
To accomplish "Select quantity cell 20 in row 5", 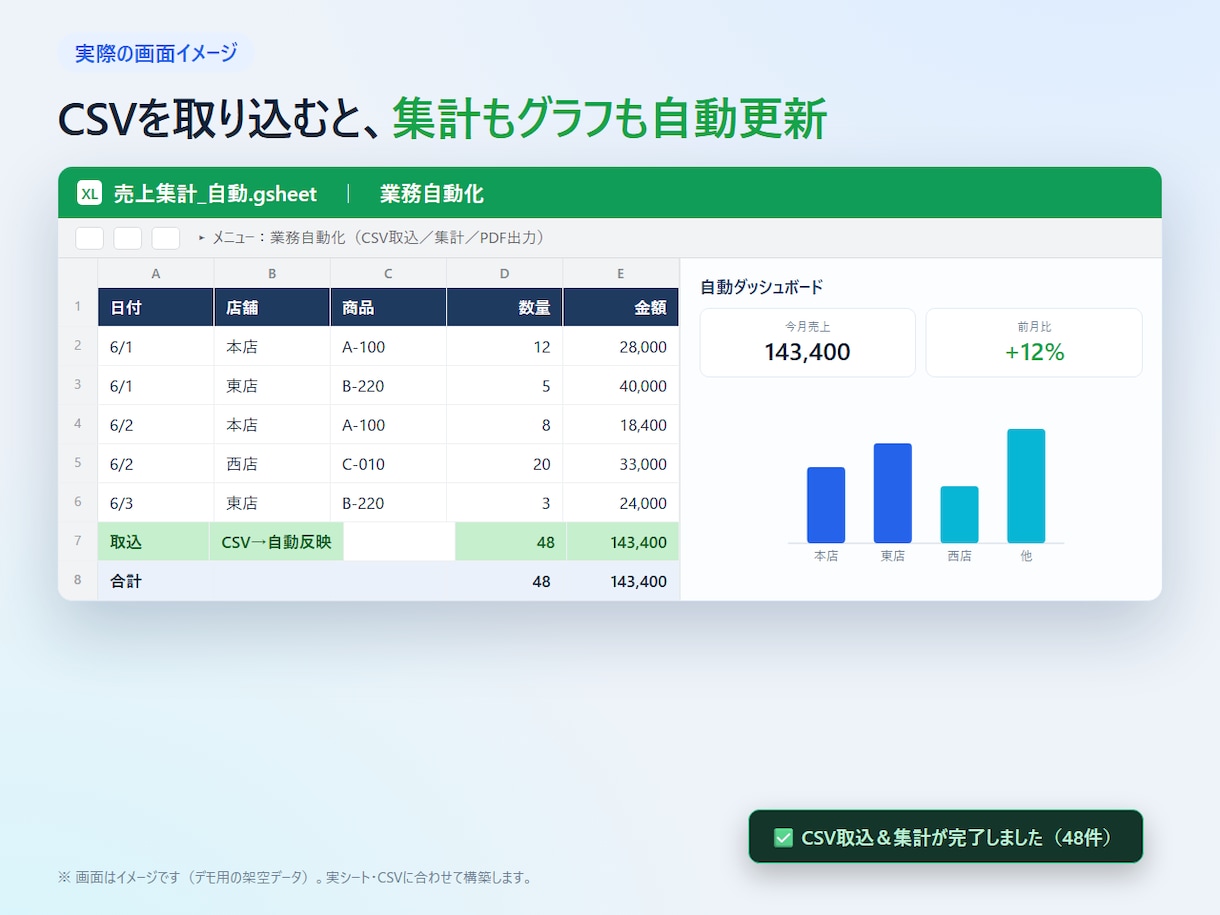I will coord(504,463).
